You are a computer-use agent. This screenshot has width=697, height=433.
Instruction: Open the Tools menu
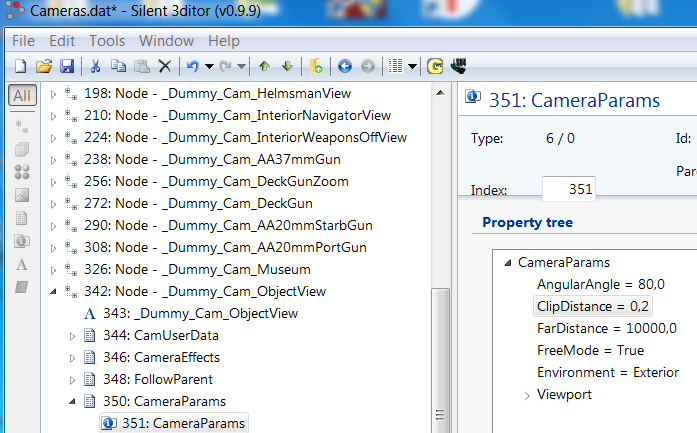coord(107,41)
